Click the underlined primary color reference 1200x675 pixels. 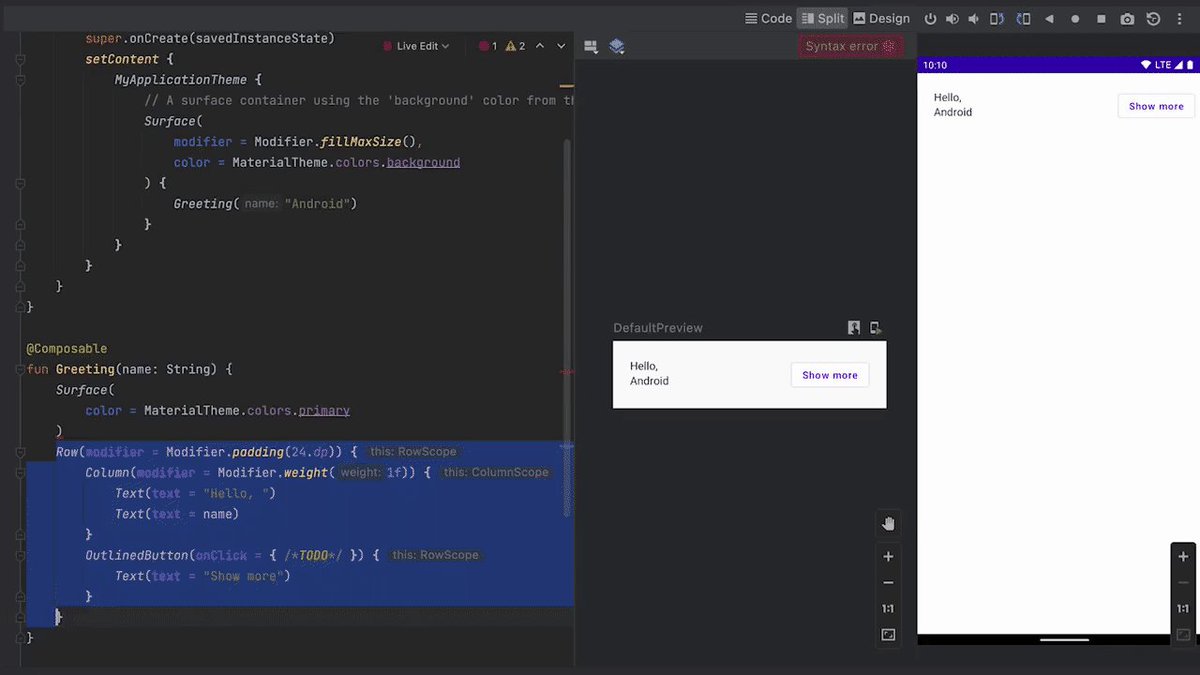pyautogui.click(x=324, y=410)
